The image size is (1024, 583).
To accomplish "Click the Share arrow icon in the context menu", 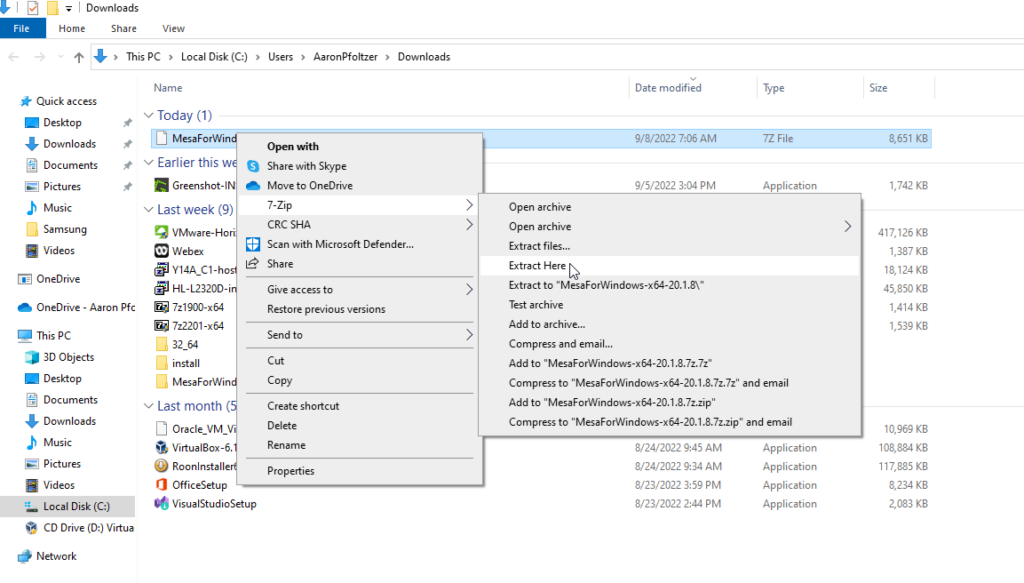I will click(253, 264).
